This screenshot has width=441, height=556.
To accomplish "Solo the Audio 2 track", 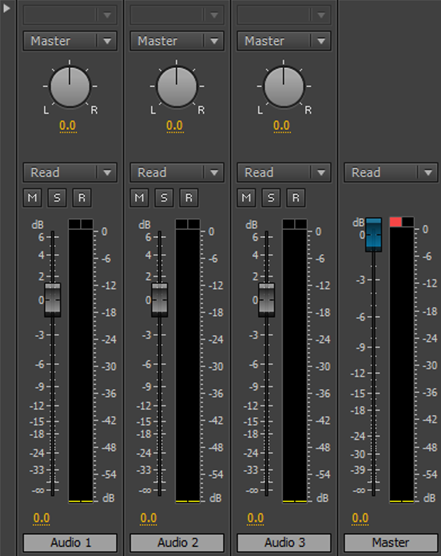I will 164,198.
